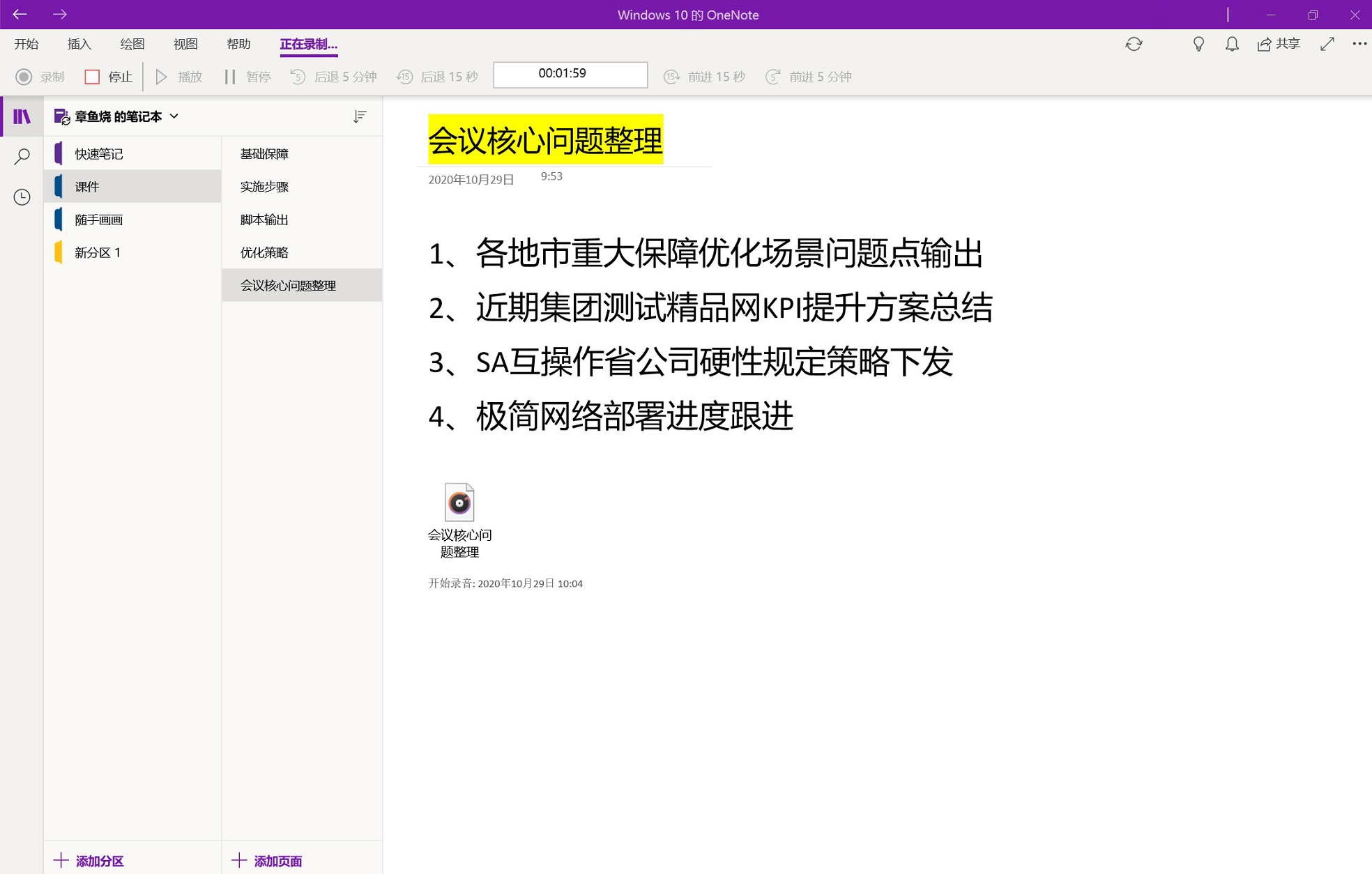The height and width of the screenshot is (874, 1372).
Task: Click the lightbulb tell-me icon
Action: click(x=1198, y=44)
